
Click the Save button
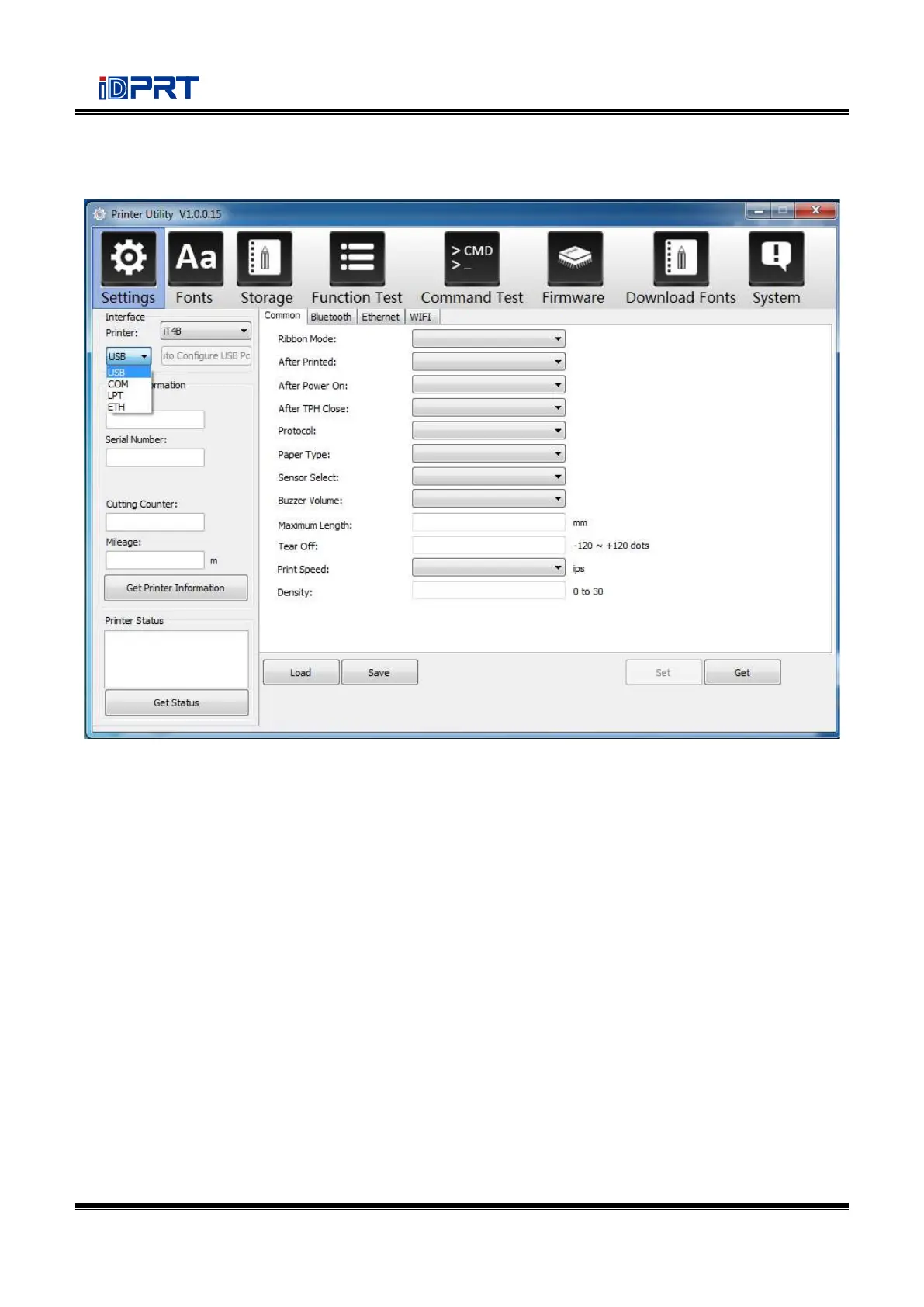tap(379, 673)
